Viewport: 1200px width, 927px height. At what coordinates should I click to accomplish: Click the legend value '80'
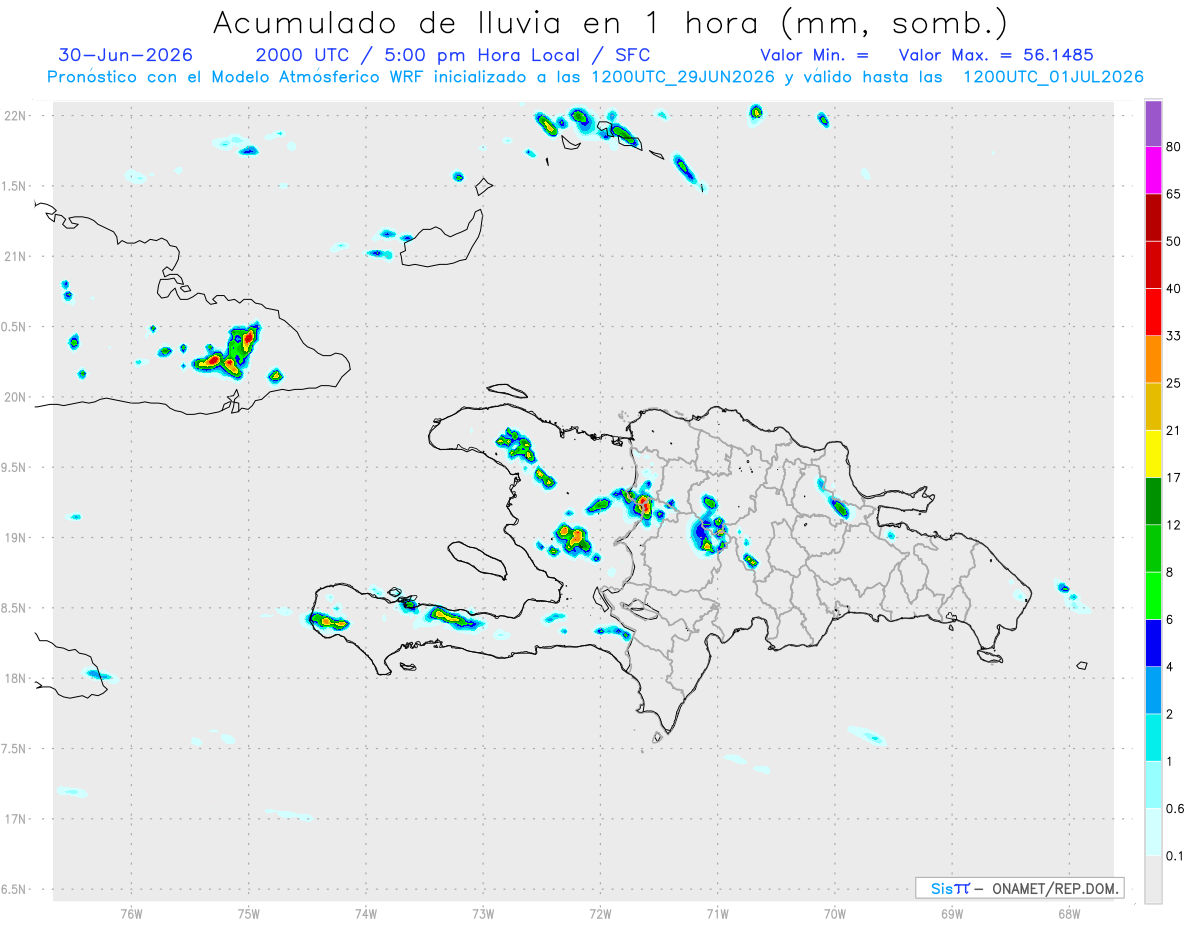point(1174,148)
